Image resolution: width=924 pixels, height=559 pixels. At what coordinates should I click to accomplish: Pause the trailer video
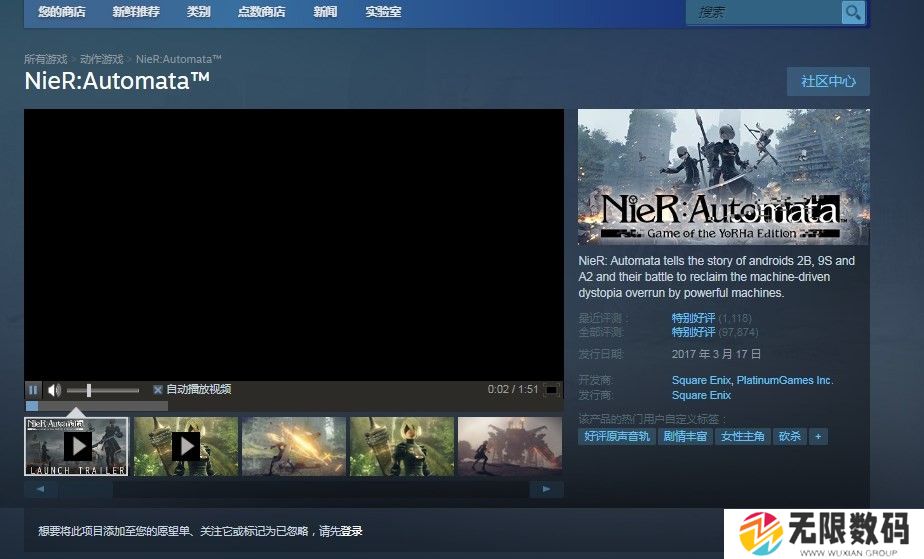tap(33, 390)
